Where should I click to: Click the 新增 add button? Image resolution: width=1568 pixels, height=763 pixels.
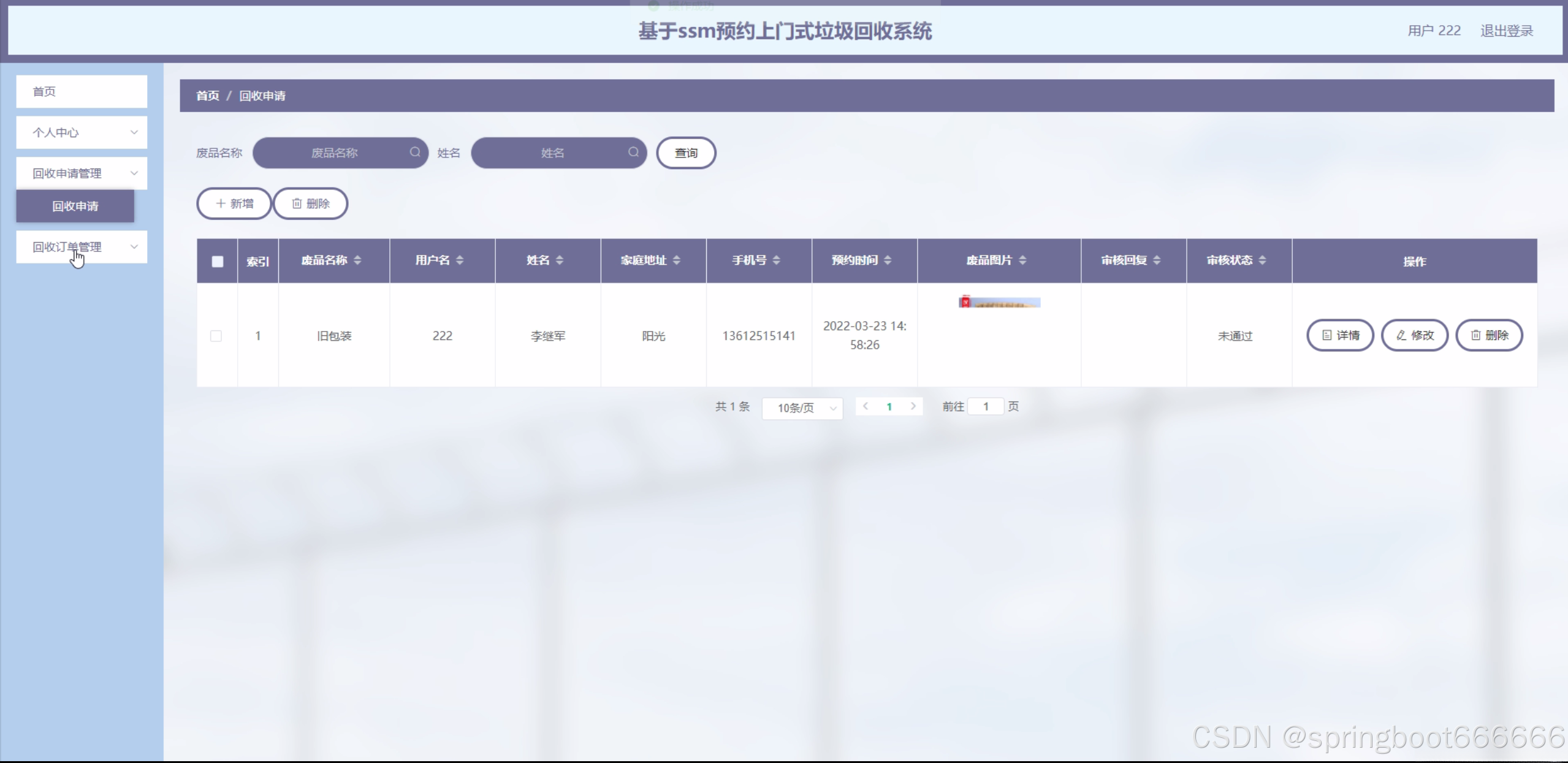[234, 203]
